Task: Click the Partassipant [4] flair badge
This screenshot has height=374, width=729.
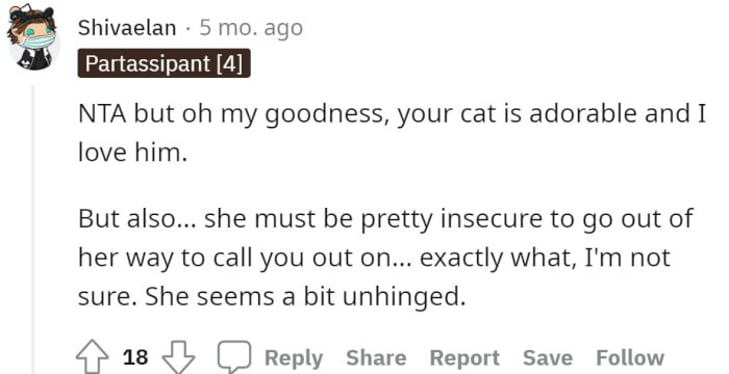Action: [164, 63]
